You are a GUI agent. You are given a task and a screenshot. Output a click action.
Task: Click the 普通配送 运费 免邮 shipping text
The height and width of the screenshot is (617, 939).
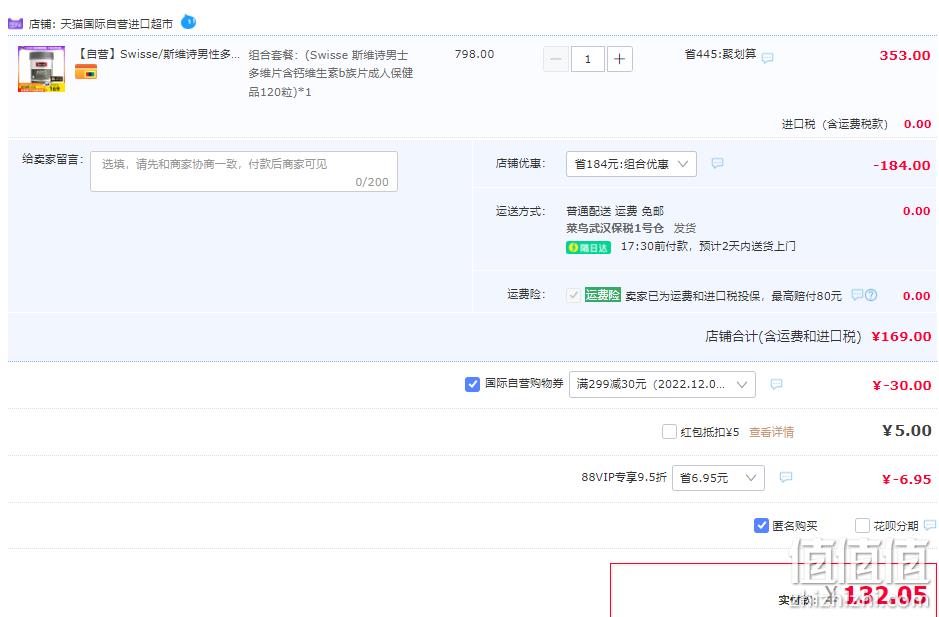[615, 211]
